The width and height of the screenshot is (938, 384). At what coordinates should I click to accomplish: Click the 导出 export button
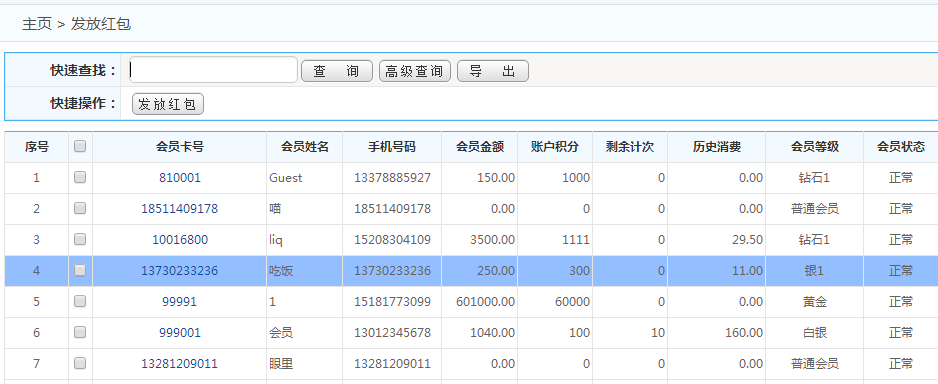coord(493,71)
